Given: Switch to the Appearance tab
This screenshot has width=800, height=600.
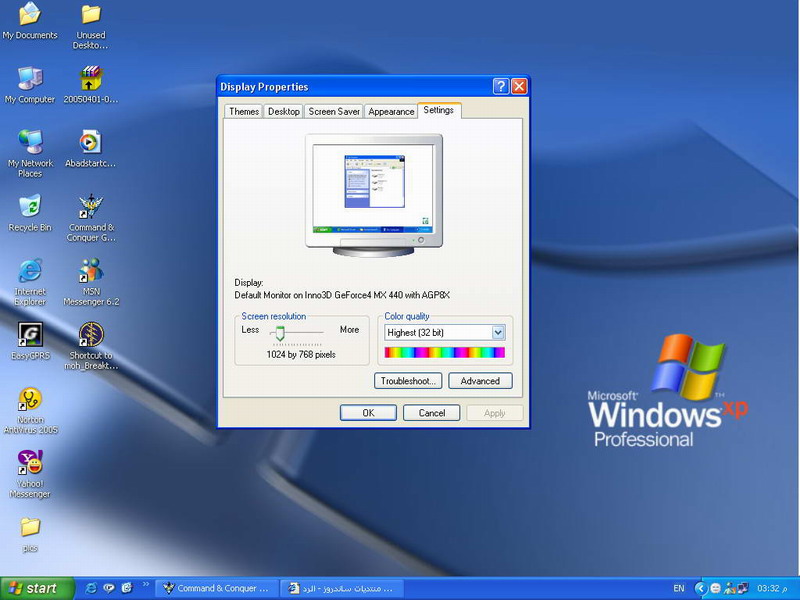Looking at the screenshot, I should pyautogui.click(x=391, y=111).
